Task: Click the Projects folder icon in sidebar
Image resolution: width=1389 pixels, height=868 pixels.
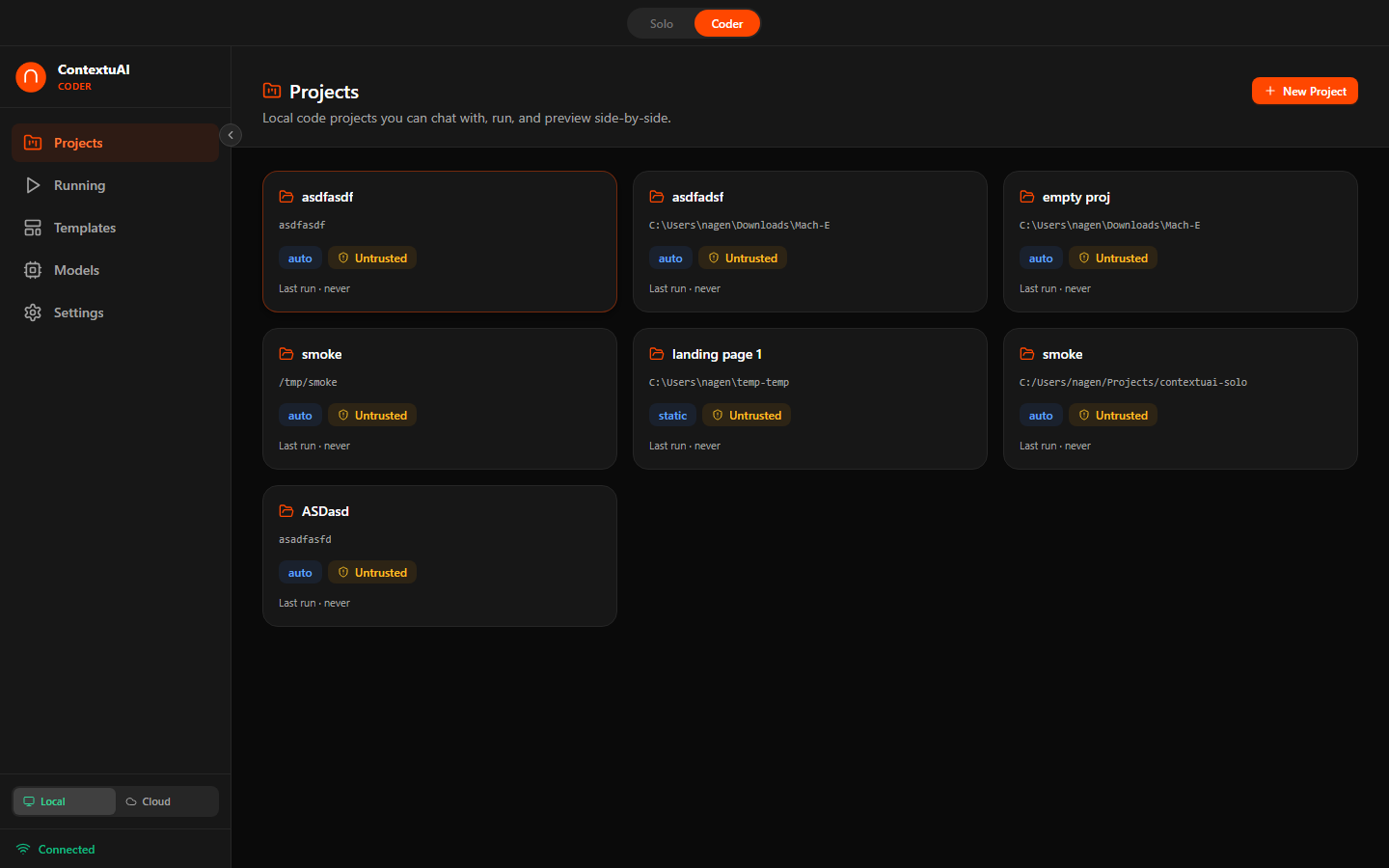Action: 33,143
